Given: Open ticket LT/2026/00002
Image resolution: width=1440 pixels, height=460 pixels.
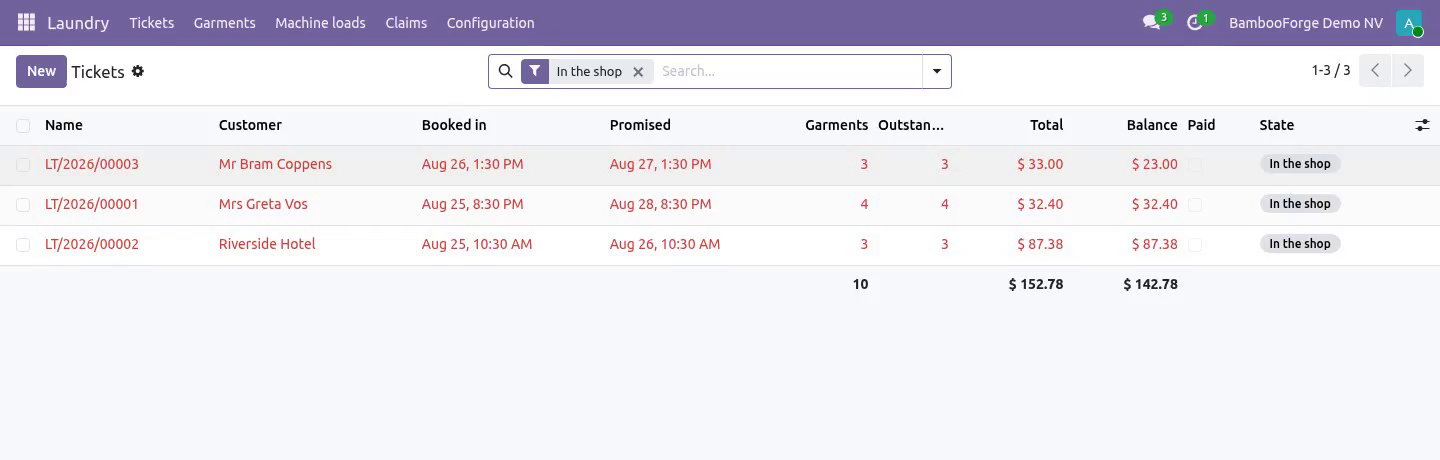Looking at the screenshot, I should [92, 244].
